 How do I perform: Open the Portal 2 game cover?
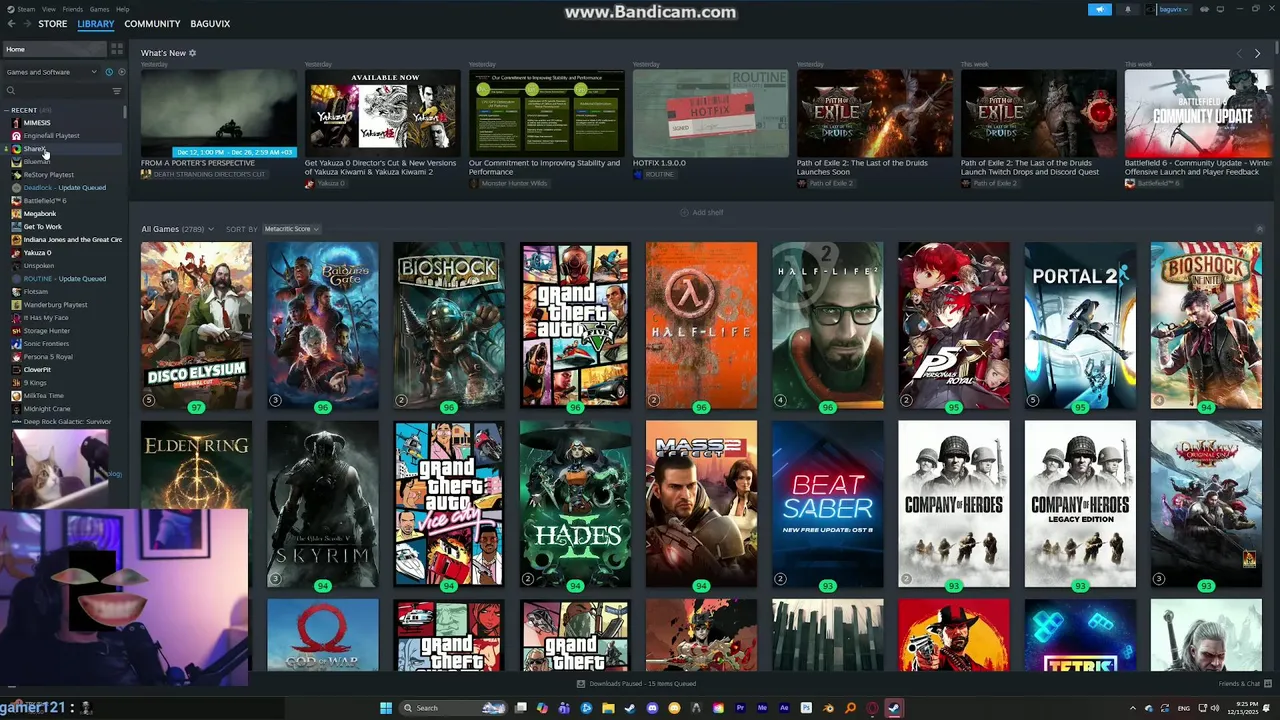(x=1080, y=325)
